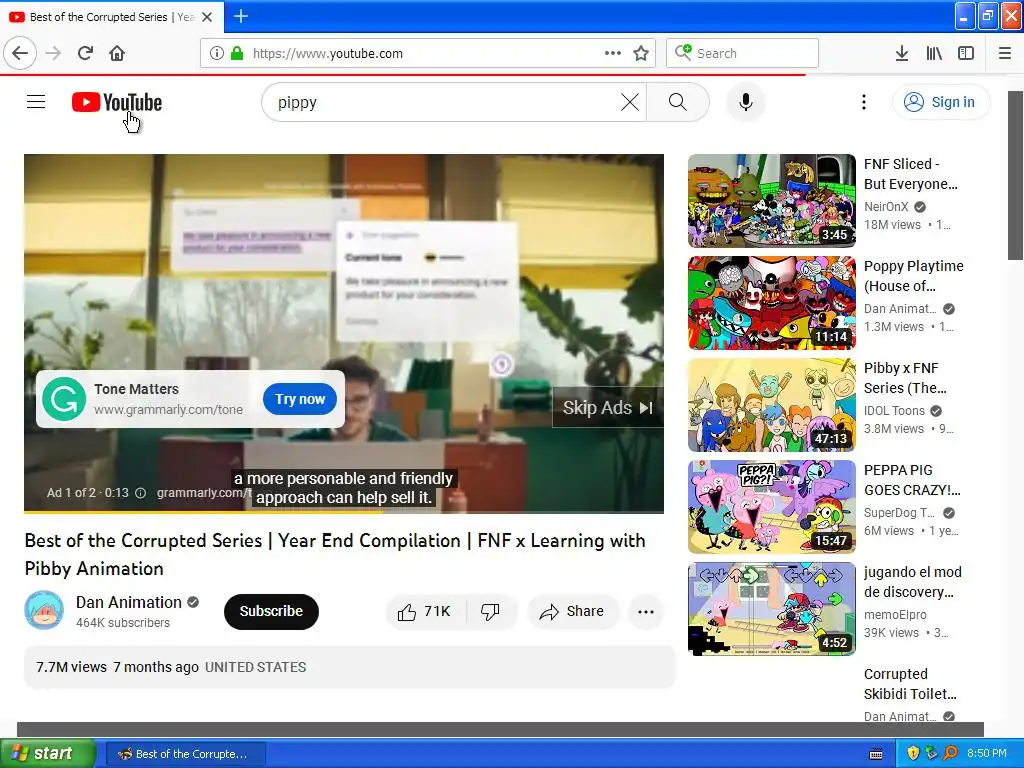Screen dimensions: 1024x768
Task: Select the Best of the Corrupte taskbar item
Action: coord(185,754)
